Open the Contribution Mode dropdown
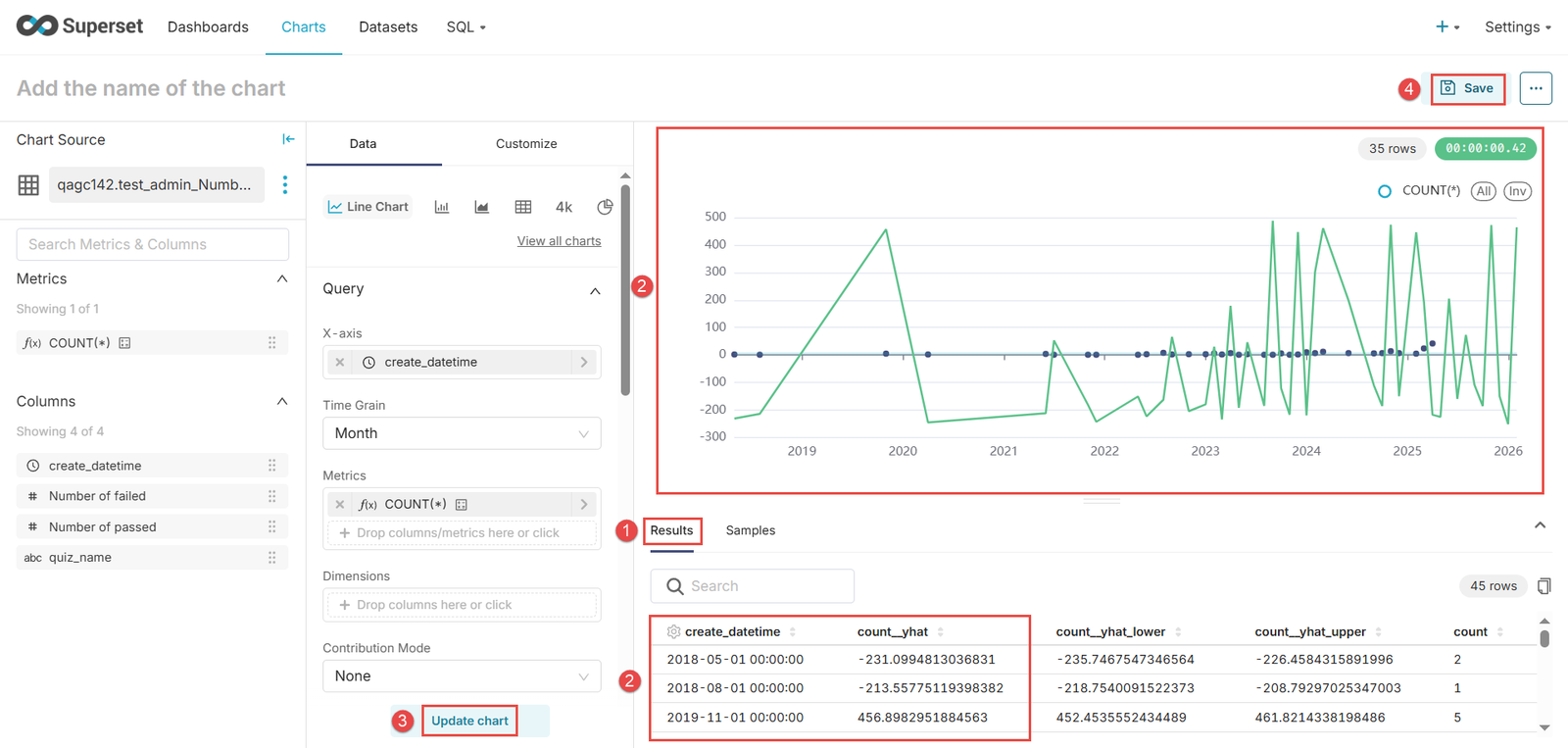 (x=462, y=676)
